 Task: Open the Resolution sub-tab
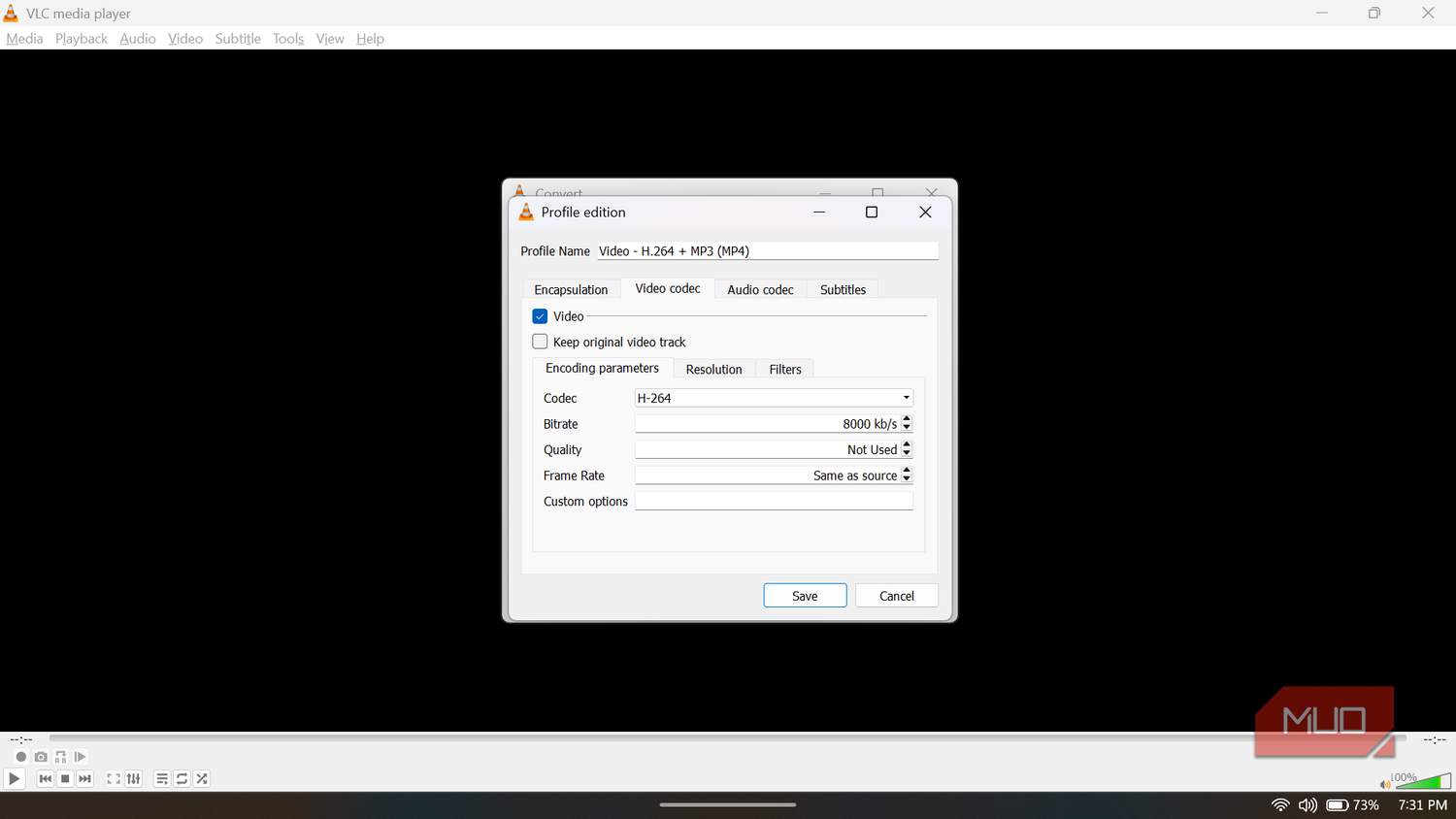713,369
